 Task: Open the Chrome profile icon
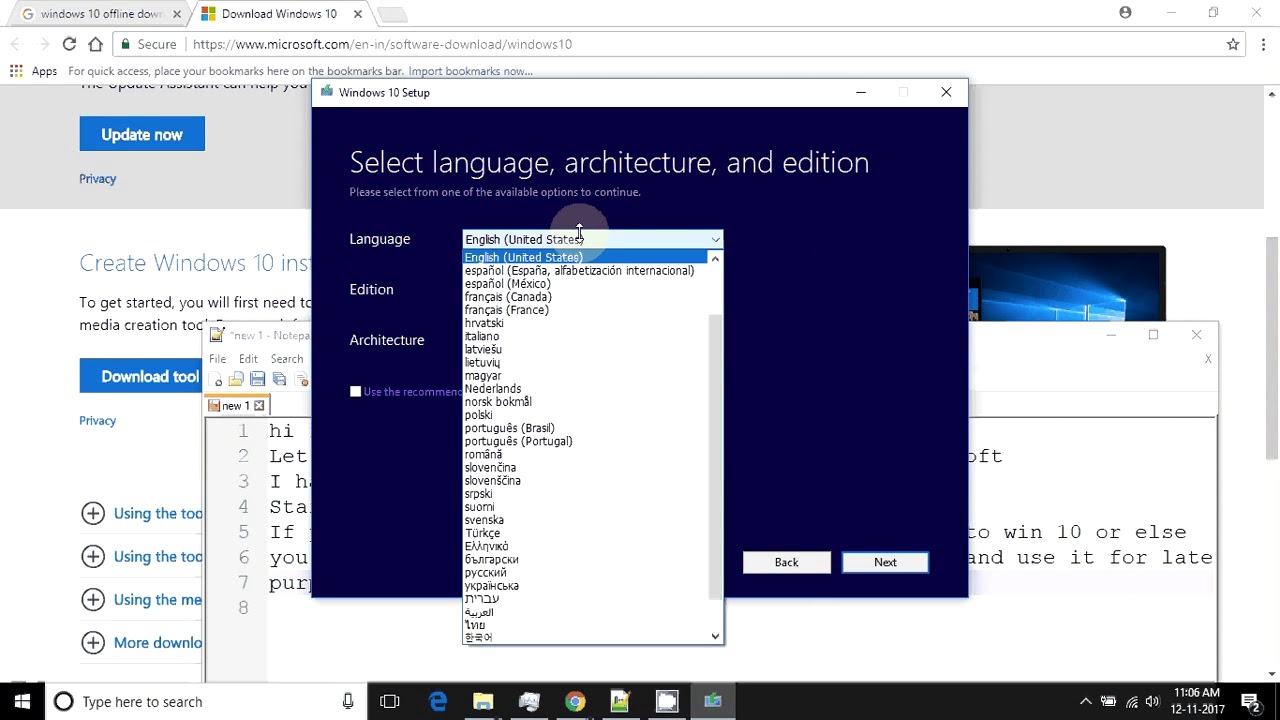[x=1126, y=13]
